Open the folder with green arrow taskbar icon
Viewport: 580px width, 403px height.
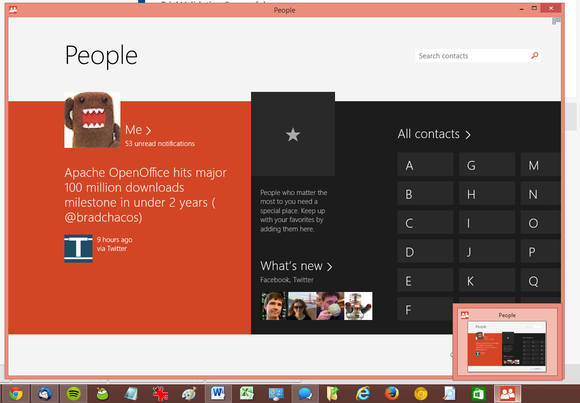(333, 394)
